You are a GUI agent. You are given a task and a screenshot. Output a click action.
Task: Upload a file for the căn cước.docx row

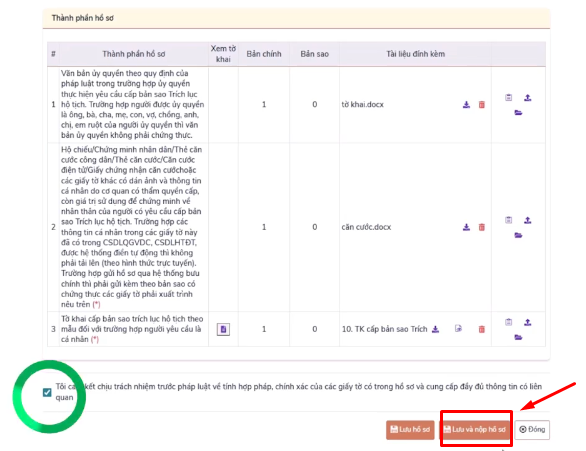[527, 220]
